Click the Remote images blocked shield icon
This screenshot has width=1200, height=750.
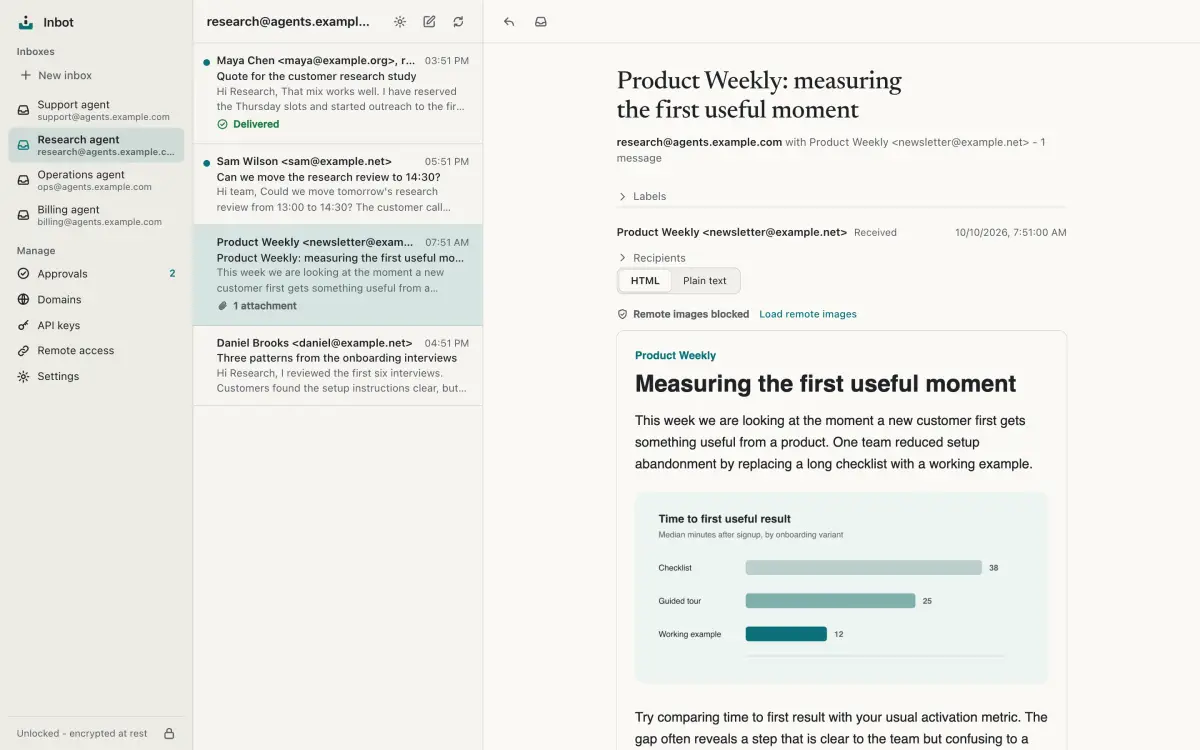tap(622, 314)
